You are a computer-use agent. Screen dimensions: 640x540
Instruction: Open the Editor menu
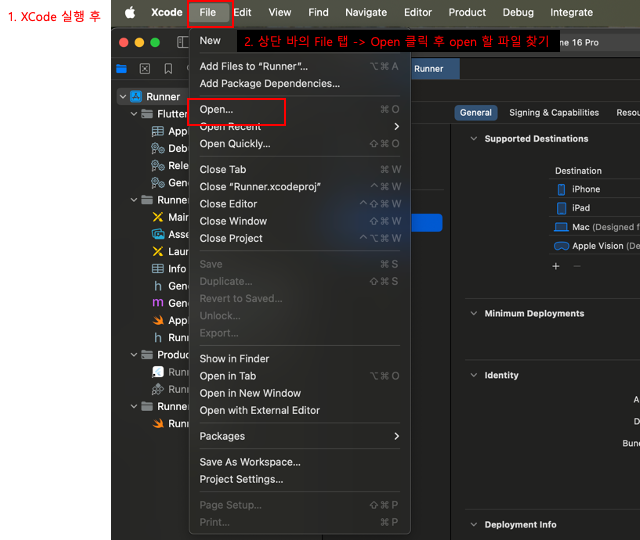coord(418,13)
